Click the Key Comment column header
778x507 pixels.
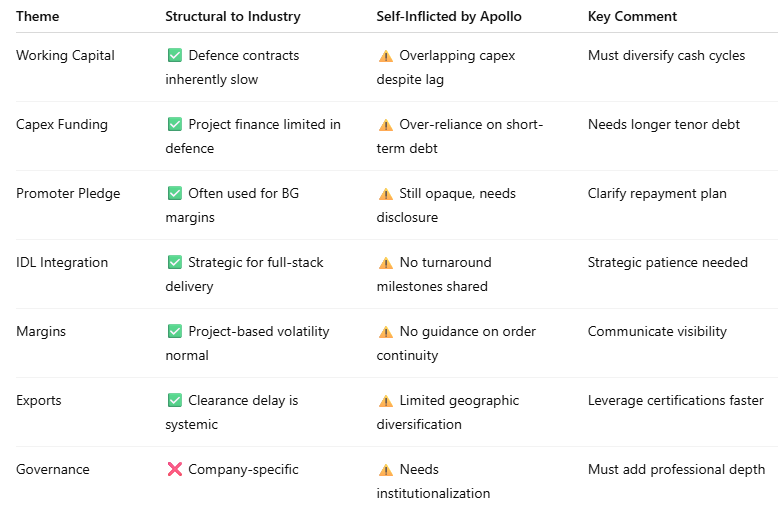[x=632, y=17]
